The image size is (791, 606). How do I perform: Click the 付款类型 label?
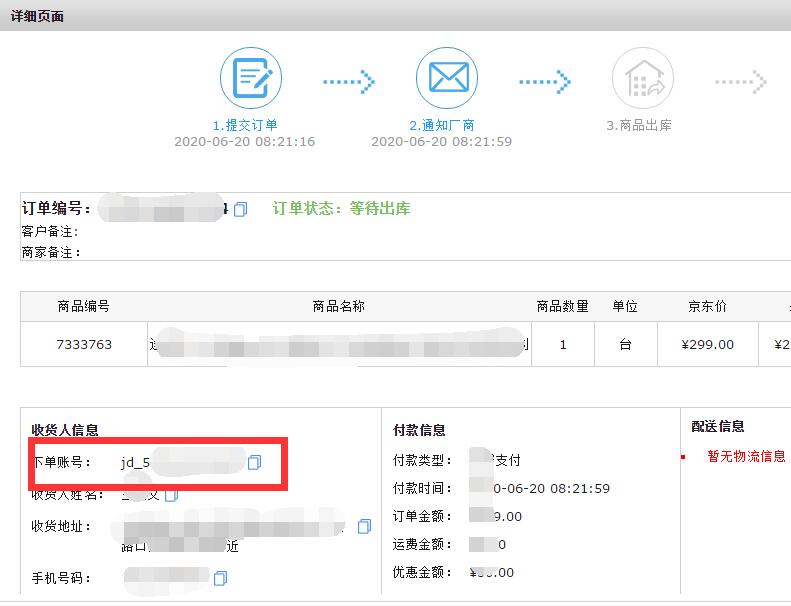pyautogui.click(x=423, y=460)
